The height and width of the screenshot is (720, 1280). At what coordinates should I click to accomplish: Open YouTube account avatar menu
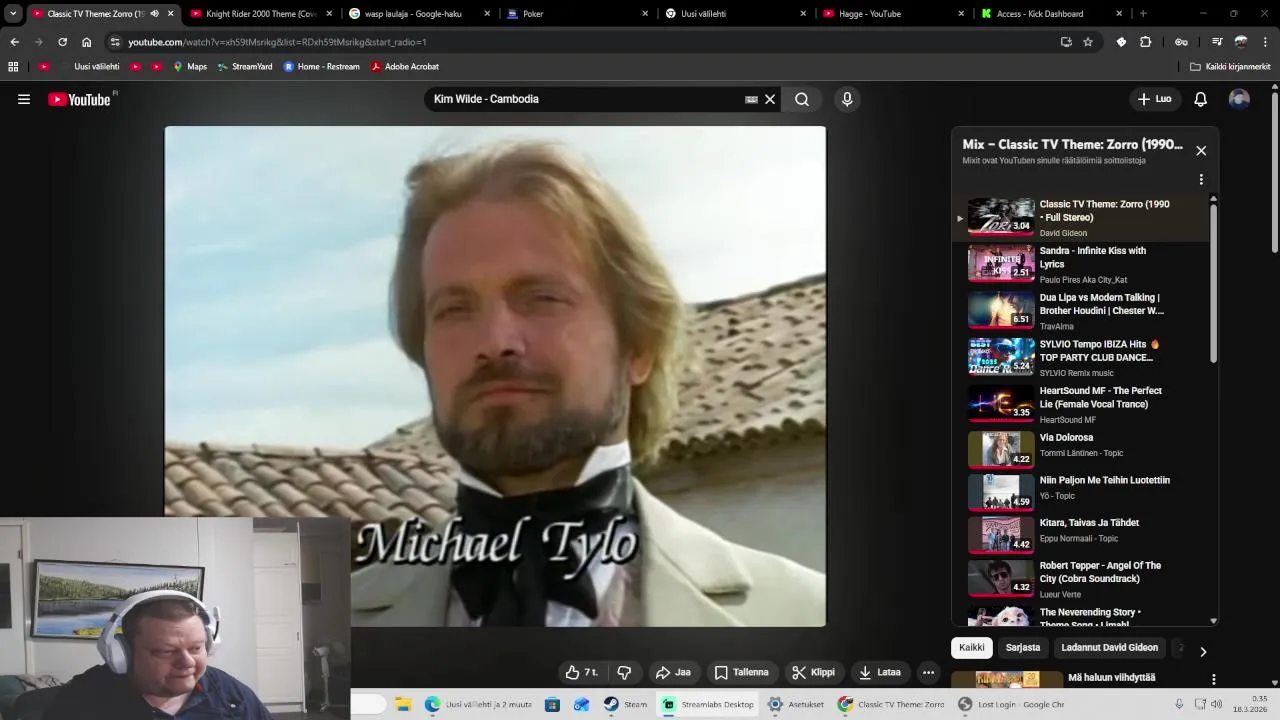tap(1239, 99)
